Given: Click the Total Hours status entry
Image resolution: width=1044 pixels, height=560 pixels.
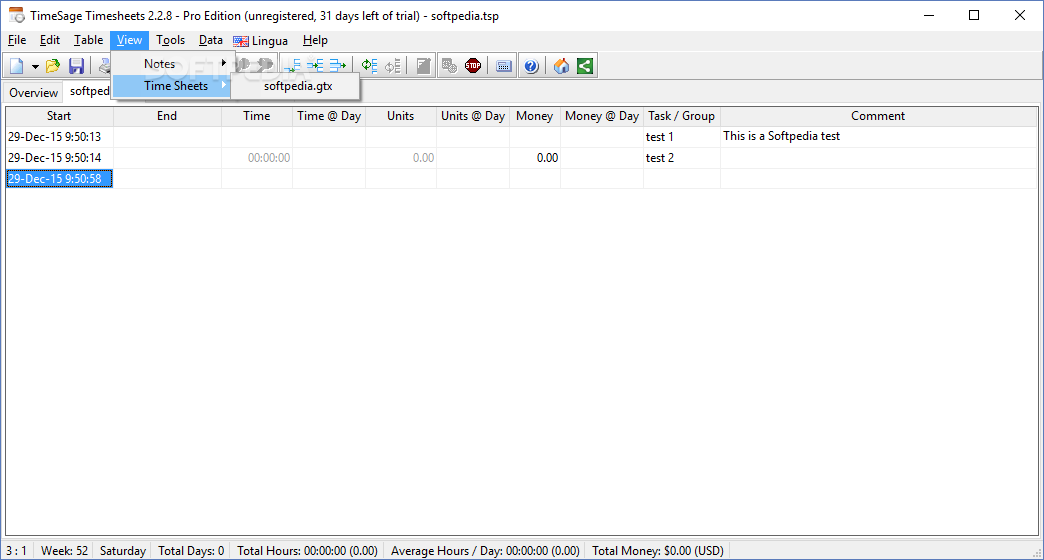Looking at the screenshot, I should point(307,551).
